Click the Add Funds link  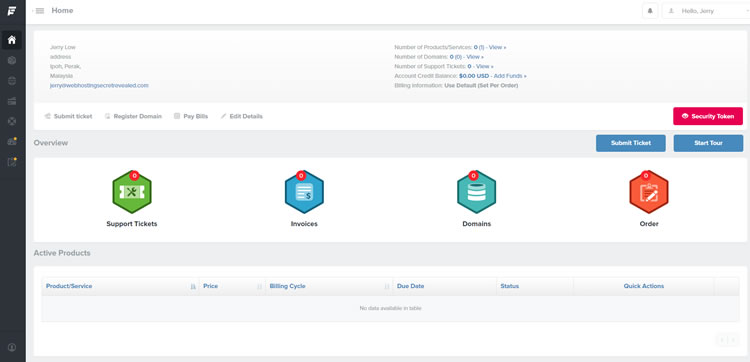tap(510, 76)
